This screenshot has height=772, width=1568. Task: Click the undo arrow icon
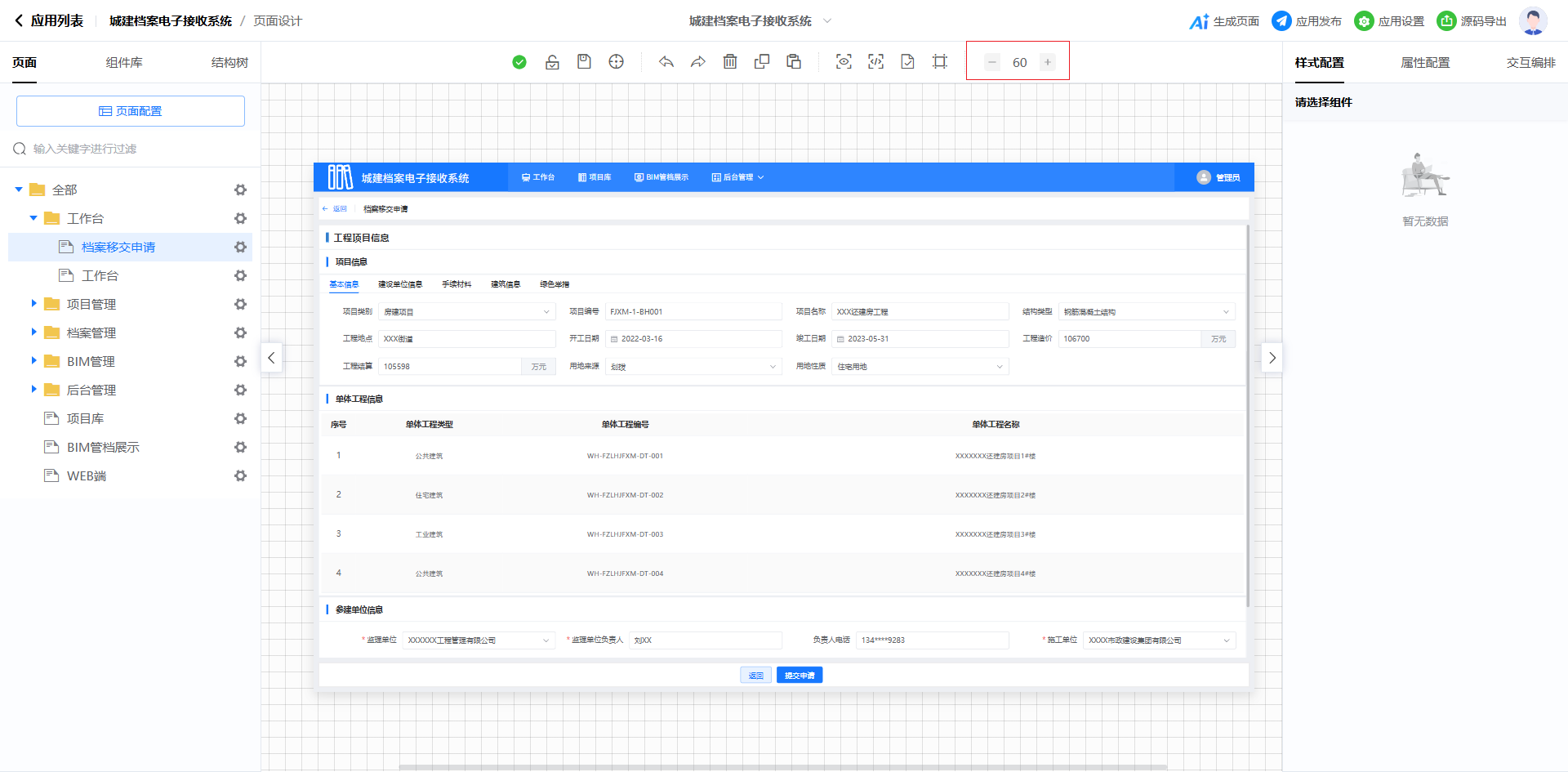[x=666, y=62]
